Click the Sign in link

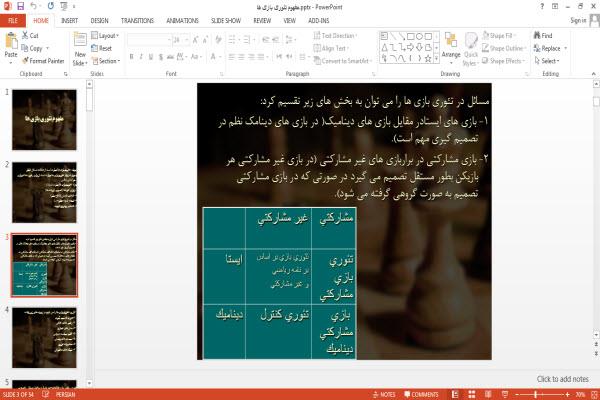tap(578, 20)
